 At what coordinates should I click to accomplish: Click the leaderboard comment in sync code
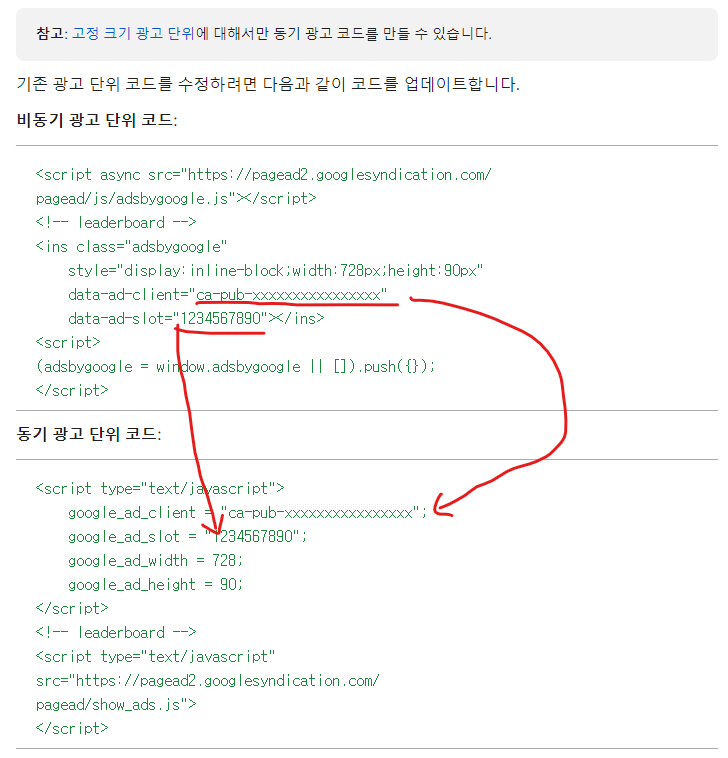(x=116, y=632)
